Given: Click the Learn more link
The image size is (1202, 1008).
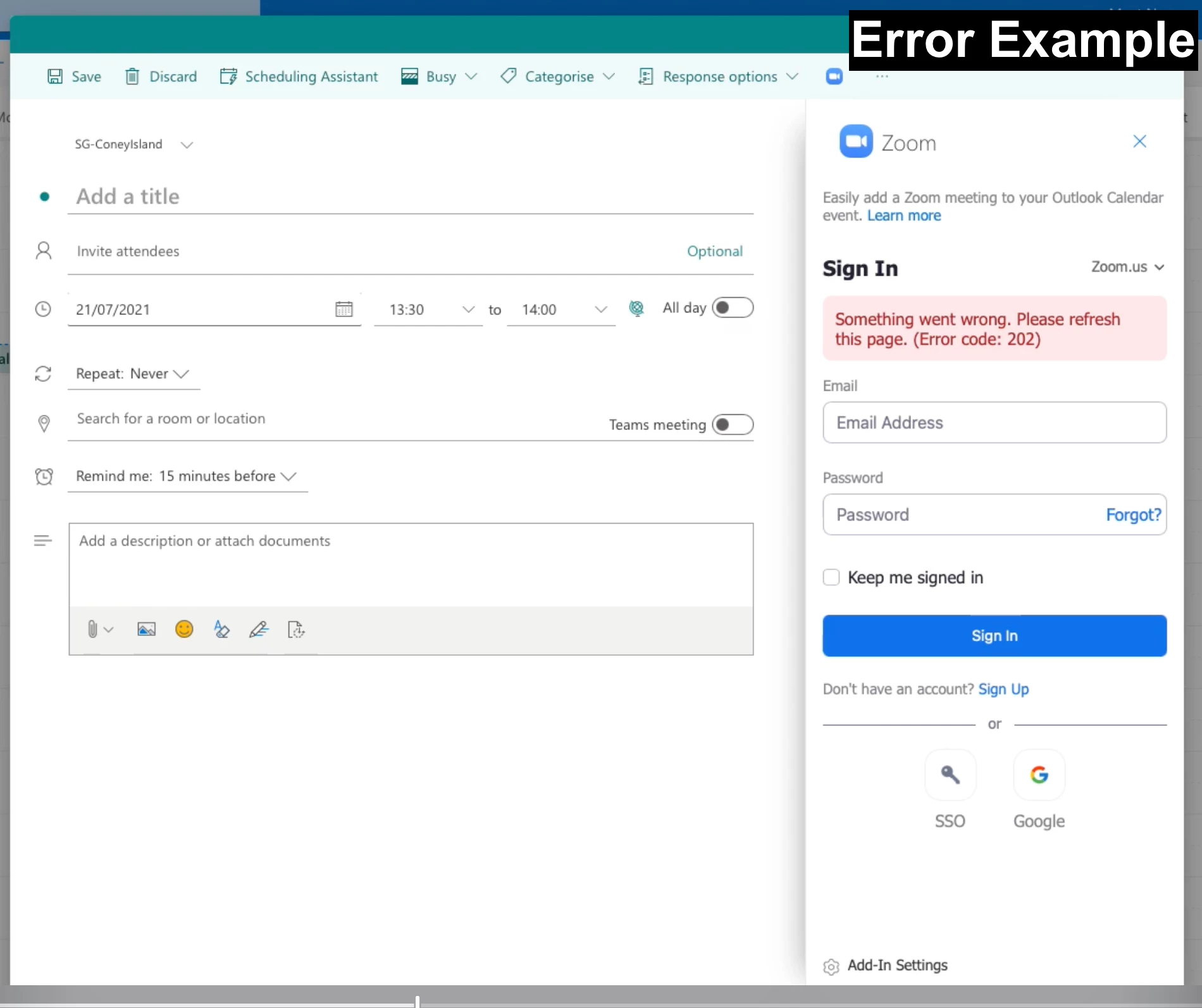Looking at the screenshot, I should pyautogui.click(x=903, y=216).
